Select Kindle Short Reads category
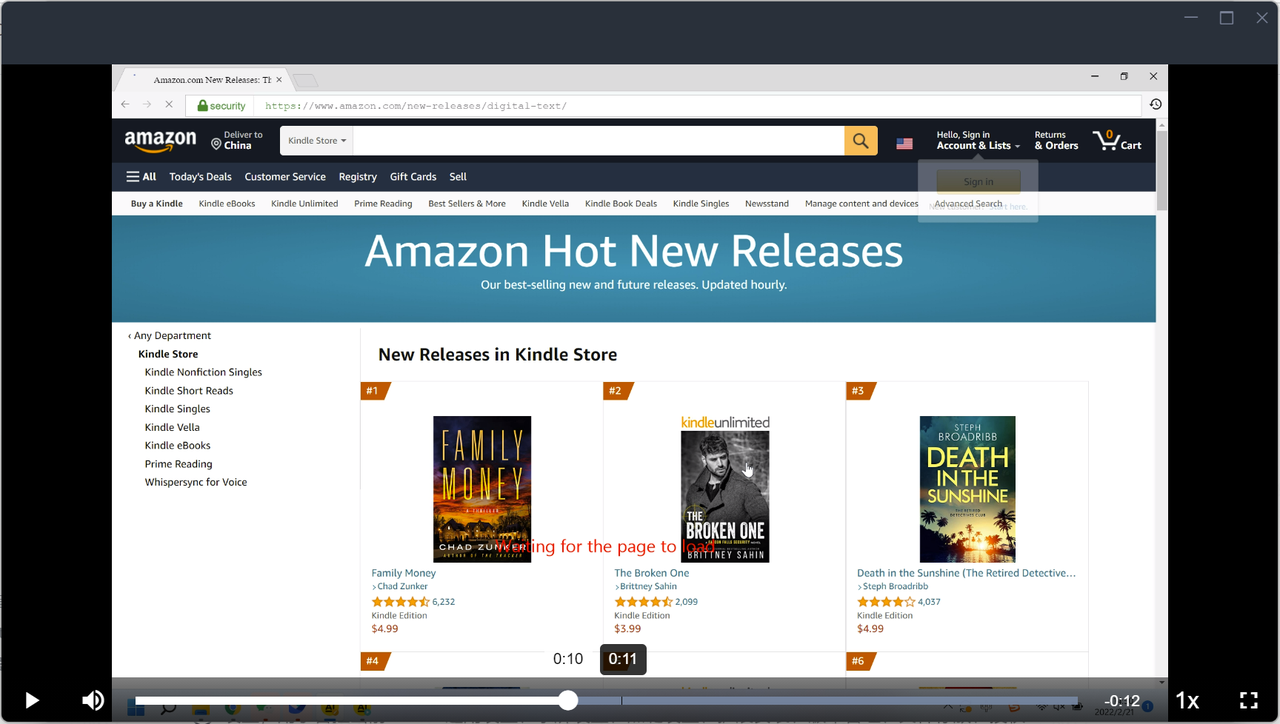 pyautogui.click(x=189, y=391)
